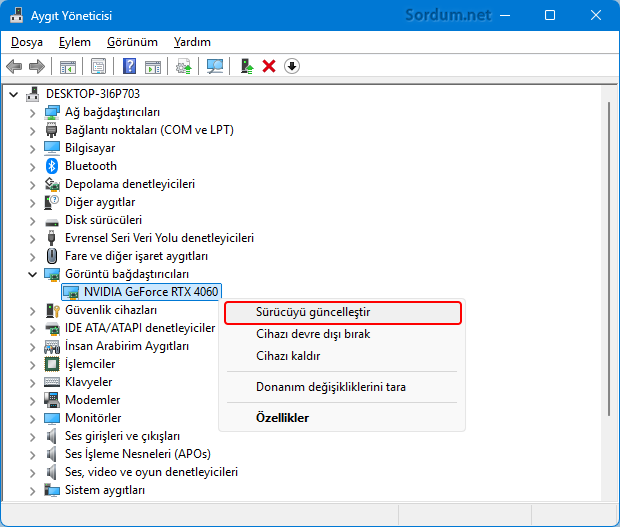Click the Bluetooth device category icon

(x=53, y=166)
